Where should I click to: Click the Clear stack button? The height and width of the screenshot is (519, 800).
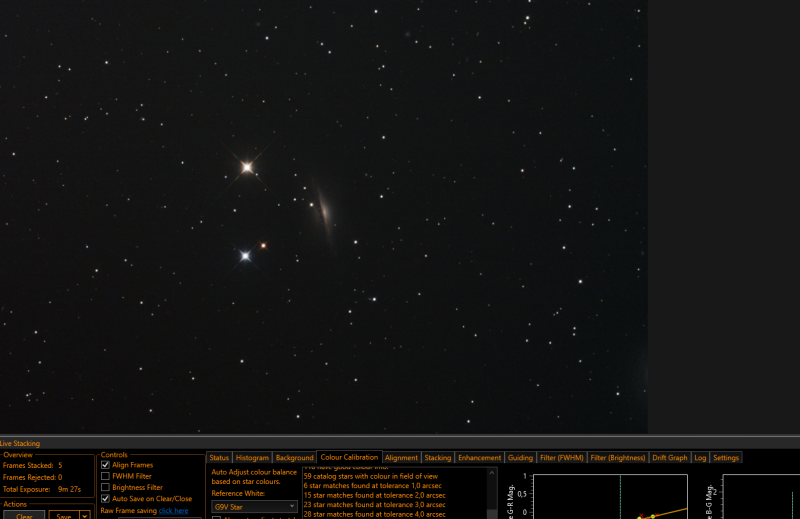point(24,515)
